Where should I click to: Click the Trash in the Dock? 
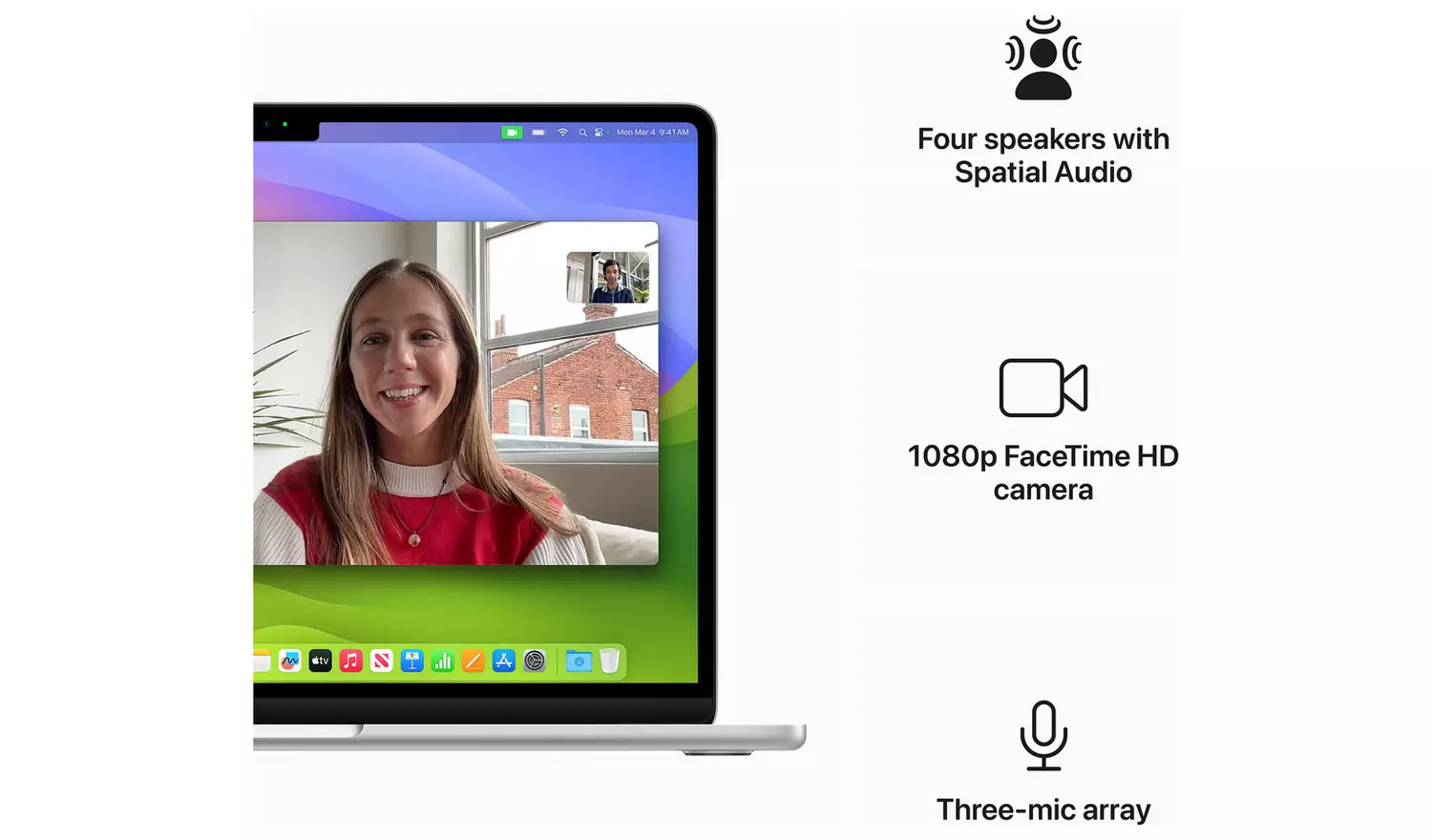tap(609, 661)
